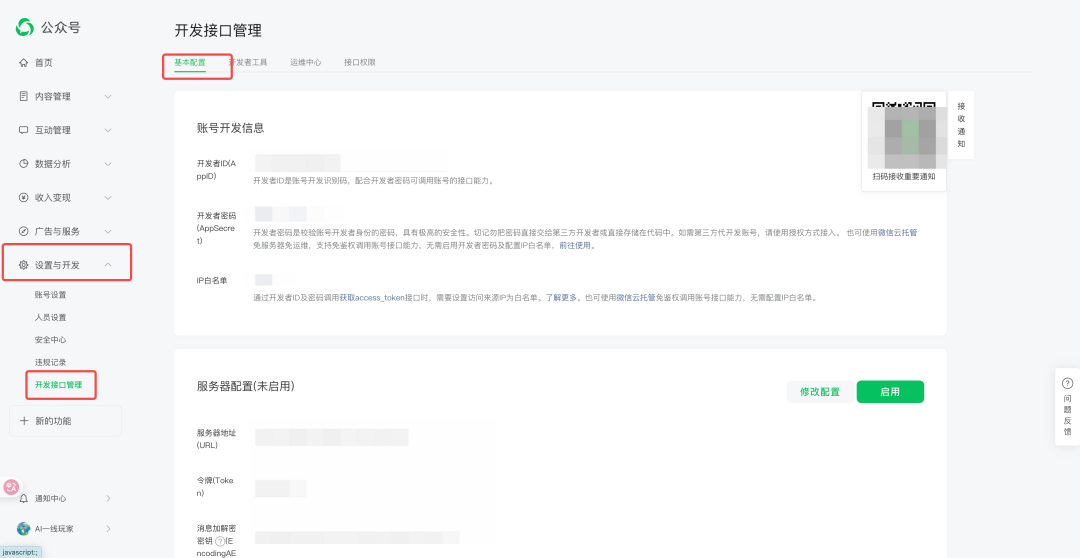Collapse 设置与开发 using its up arrow
The image size is (1080, 558).
108,265
